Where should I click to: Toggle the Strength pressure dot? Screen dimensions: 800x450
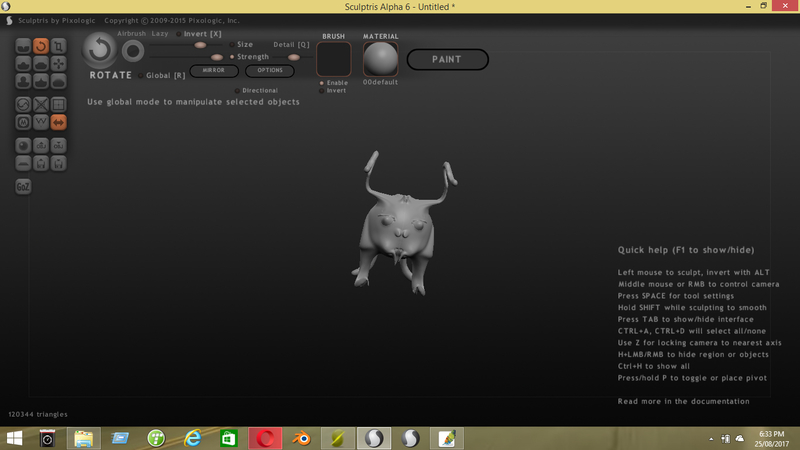click(x=232, y=57)
